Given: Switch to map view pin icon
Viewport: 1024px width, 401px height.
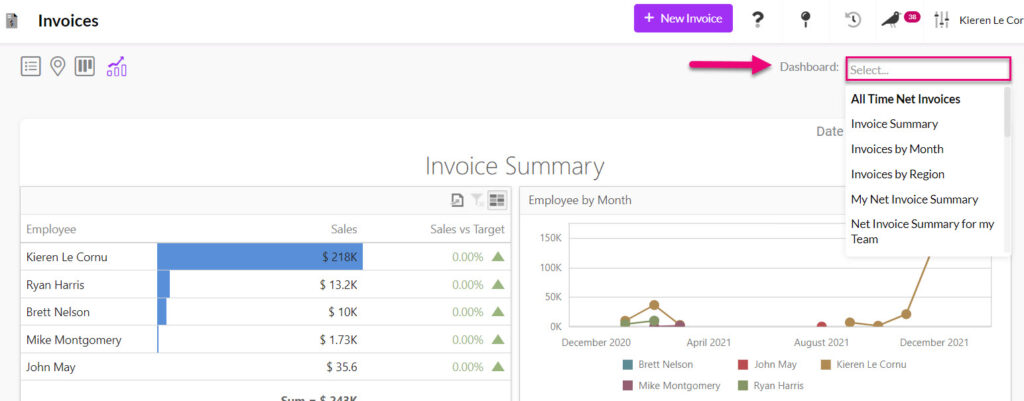Looking at the screenshot, I should point(58,66).
